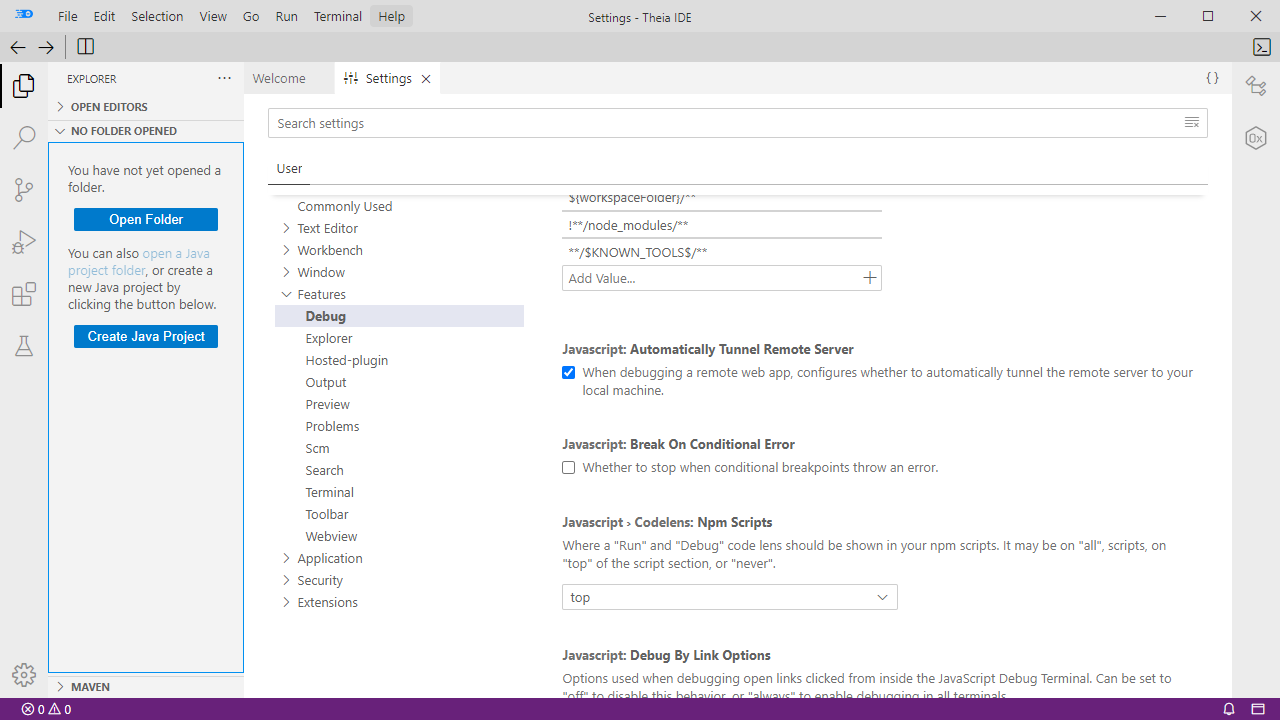This screenshot has height=720, width=1280.
Task: Open the Testing flask icon
Action: click(x=24, y=346)
